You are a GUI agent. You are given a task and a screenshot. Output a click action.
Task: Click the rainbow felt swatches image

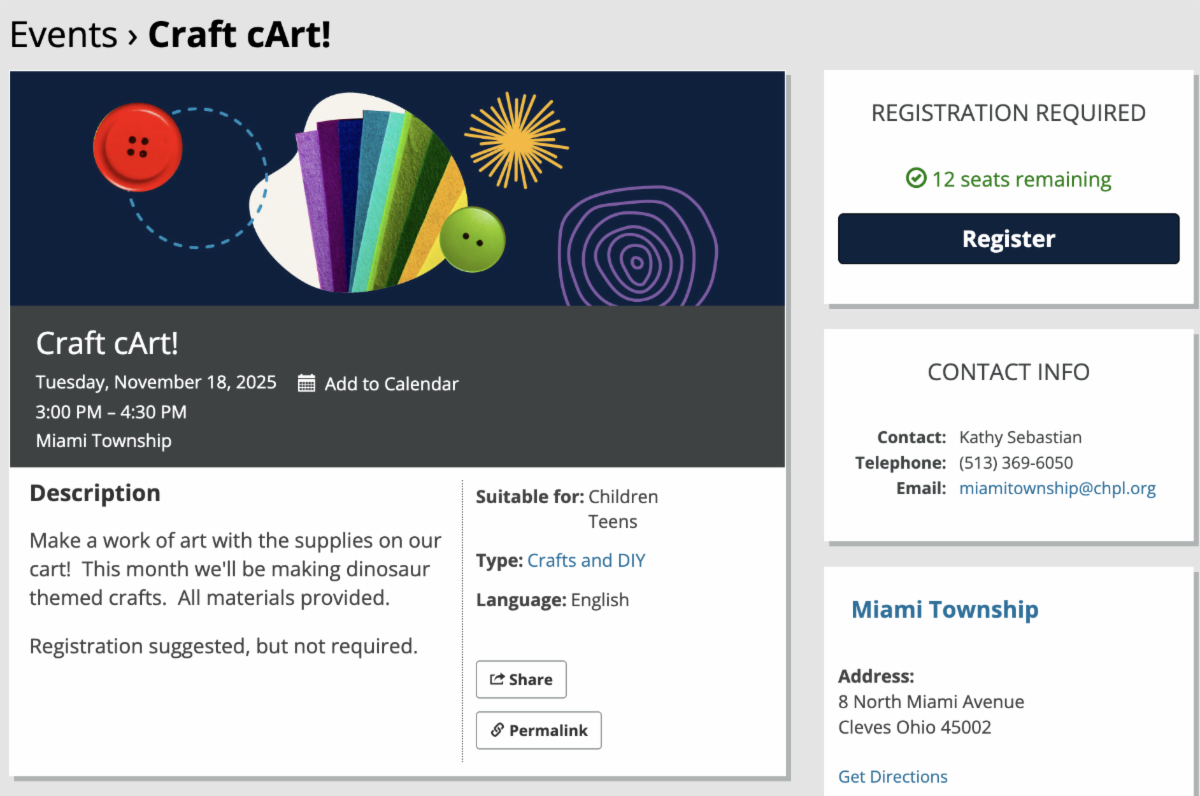(375, 200)
